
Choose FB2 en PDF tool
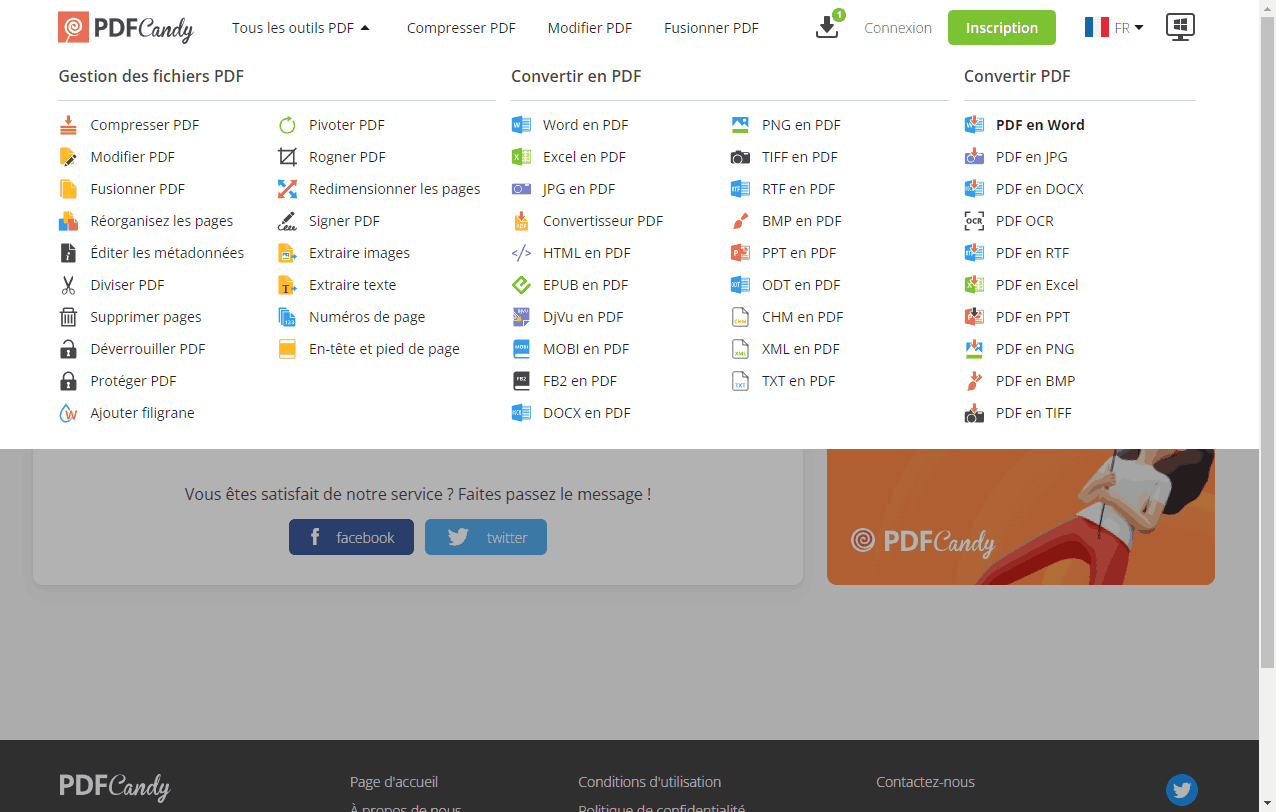coord(580,381)
